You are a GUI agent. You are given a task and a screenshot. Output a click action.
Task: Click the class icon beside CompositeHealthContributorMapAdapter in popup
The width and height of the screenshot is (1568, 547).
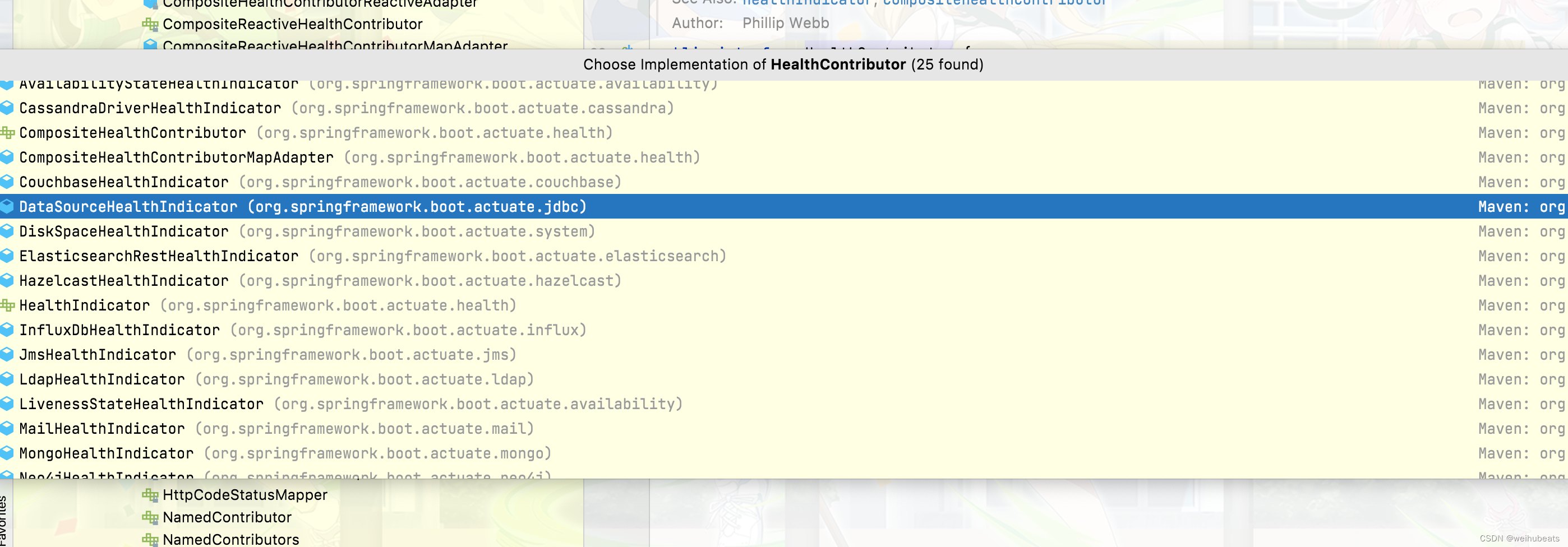pos(7,157)
